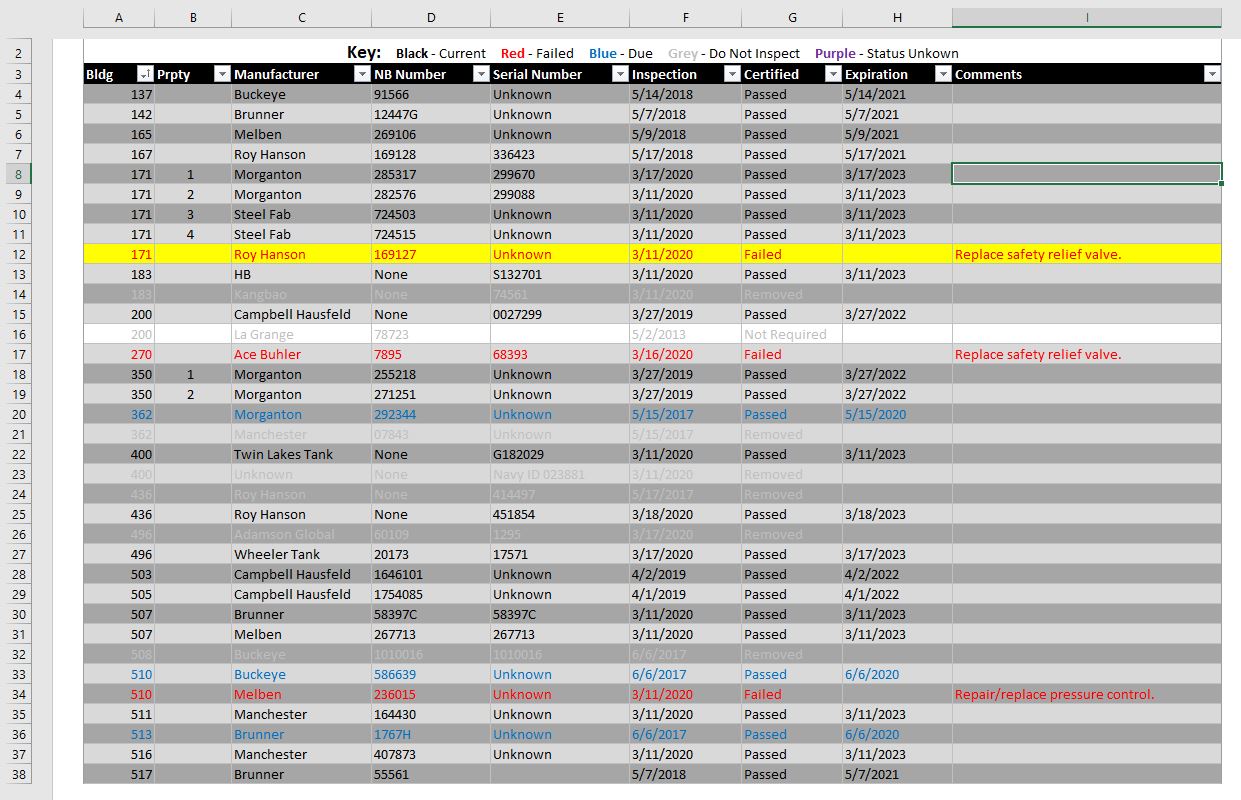This screenshot has height=800, width=1241.
Task: Click the '169127' cell in yellow row
Action: tap(431, 254)
